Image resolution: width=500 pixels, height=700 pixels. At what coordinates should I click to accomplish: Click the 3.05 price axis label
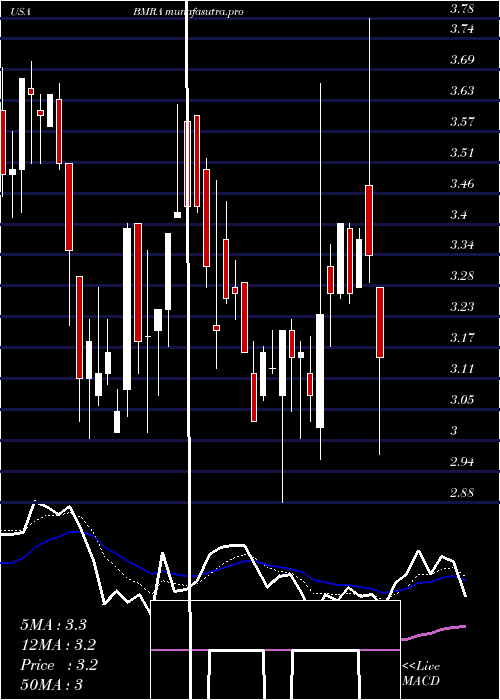pyautogui.click(x=462, y=400)
